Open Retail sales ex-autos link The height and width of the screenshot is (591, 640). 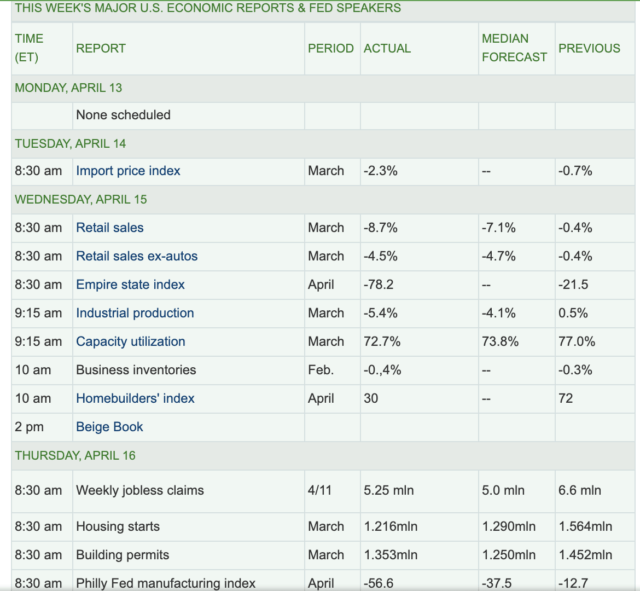pyautogui.click(x=137, y=256)
